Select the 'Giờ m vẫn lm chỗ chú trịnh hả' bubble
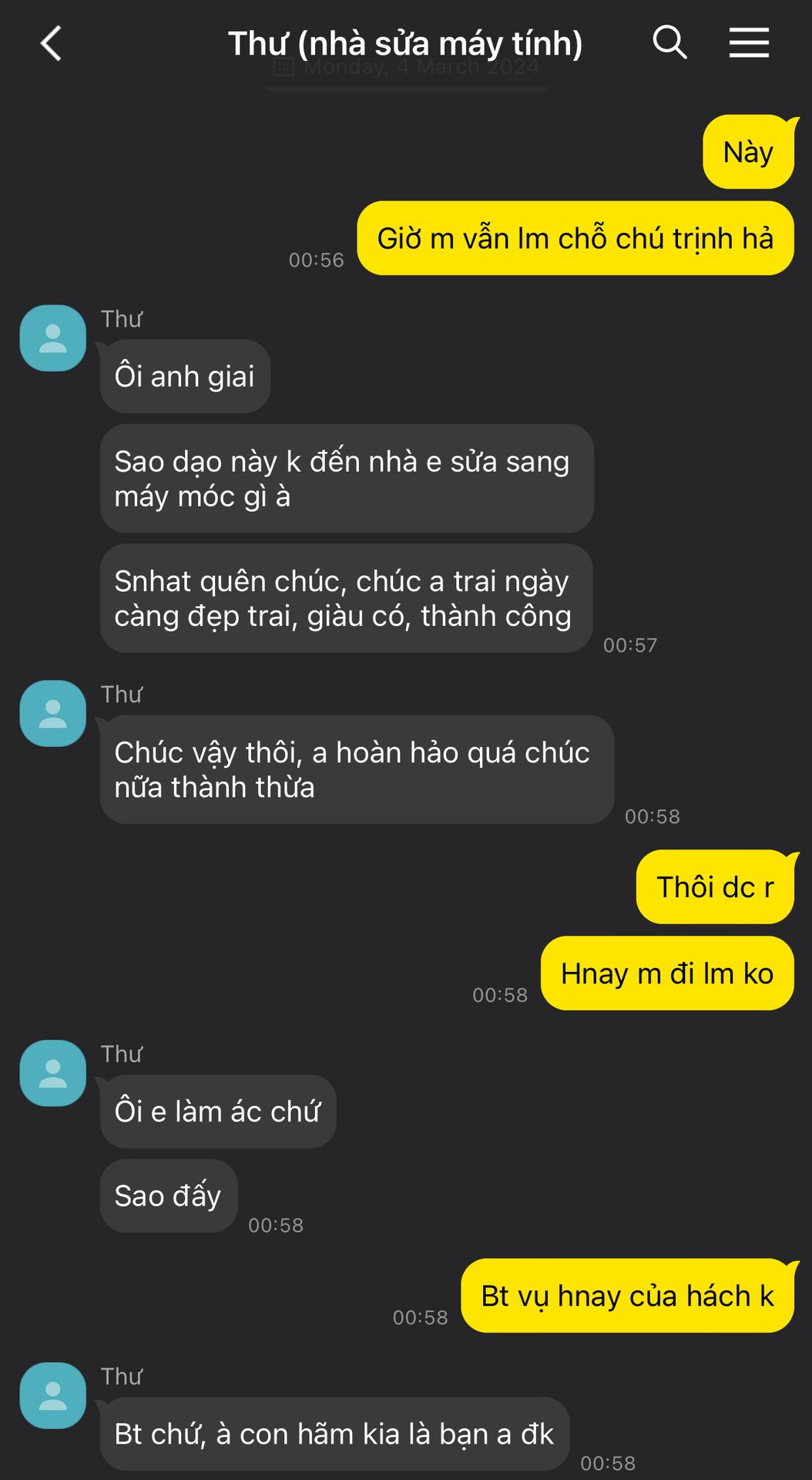812x1480 pixels. coord(575,238)
